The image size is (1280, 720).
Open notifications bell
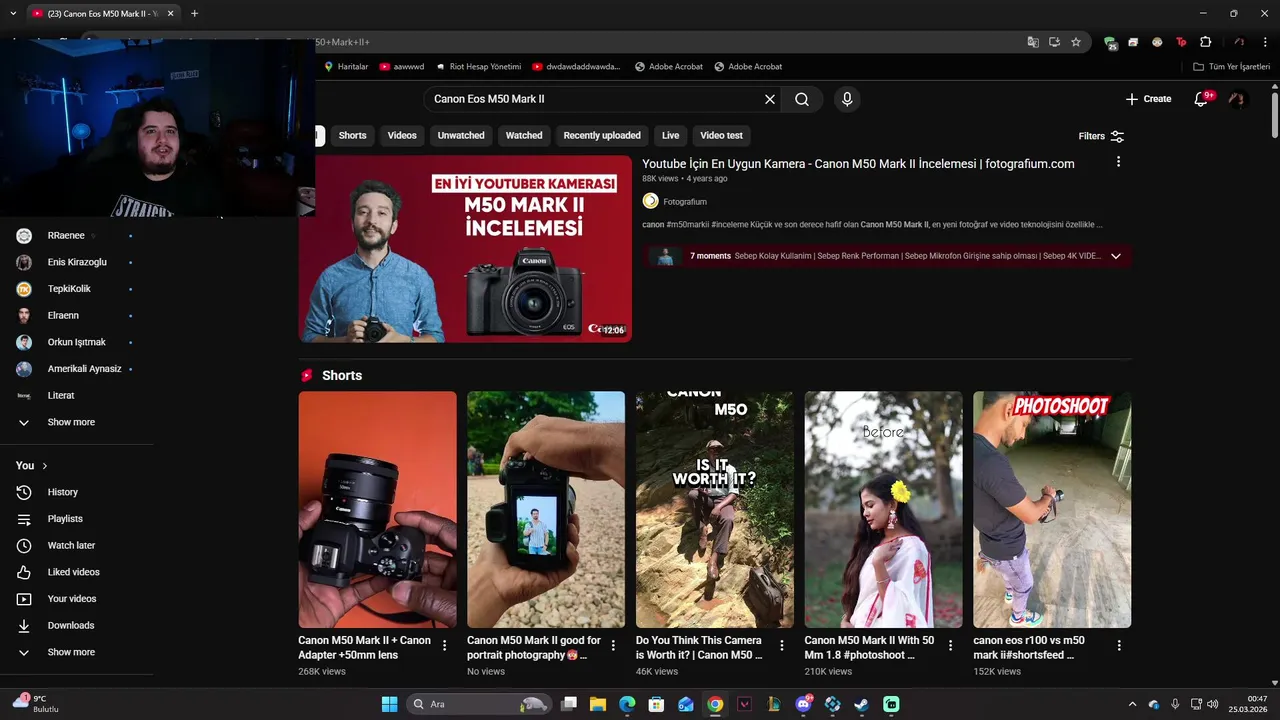point(1202,99)
